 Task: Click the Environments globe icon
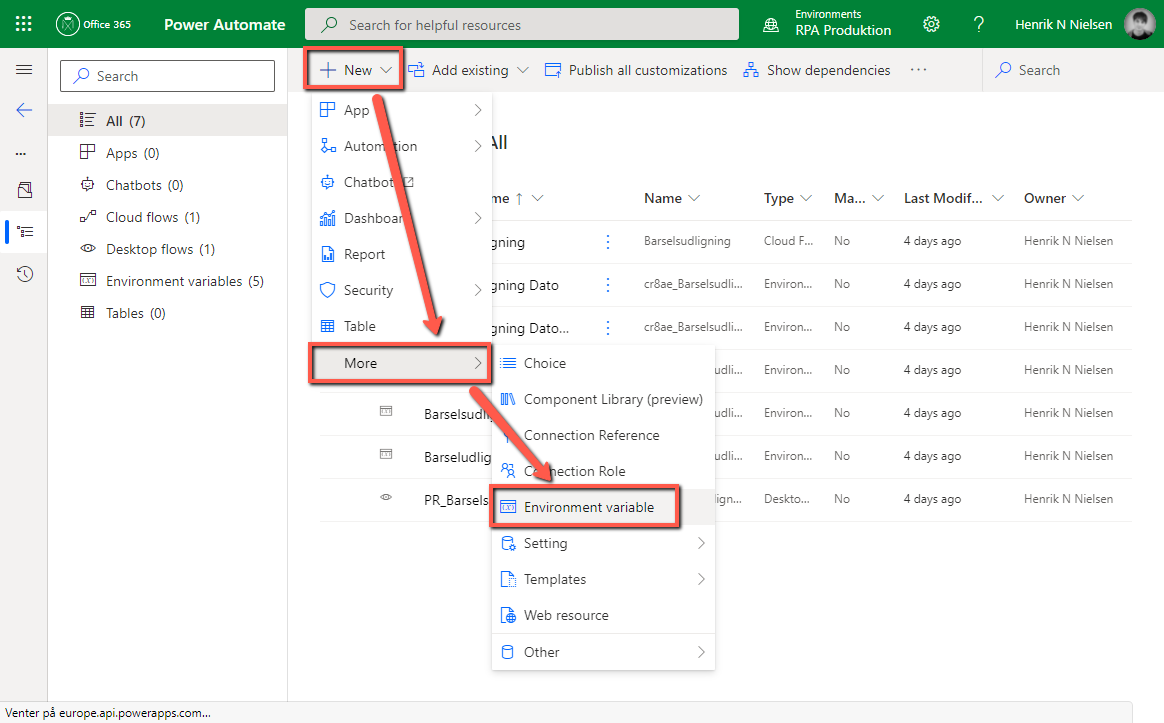pos(771,24)
